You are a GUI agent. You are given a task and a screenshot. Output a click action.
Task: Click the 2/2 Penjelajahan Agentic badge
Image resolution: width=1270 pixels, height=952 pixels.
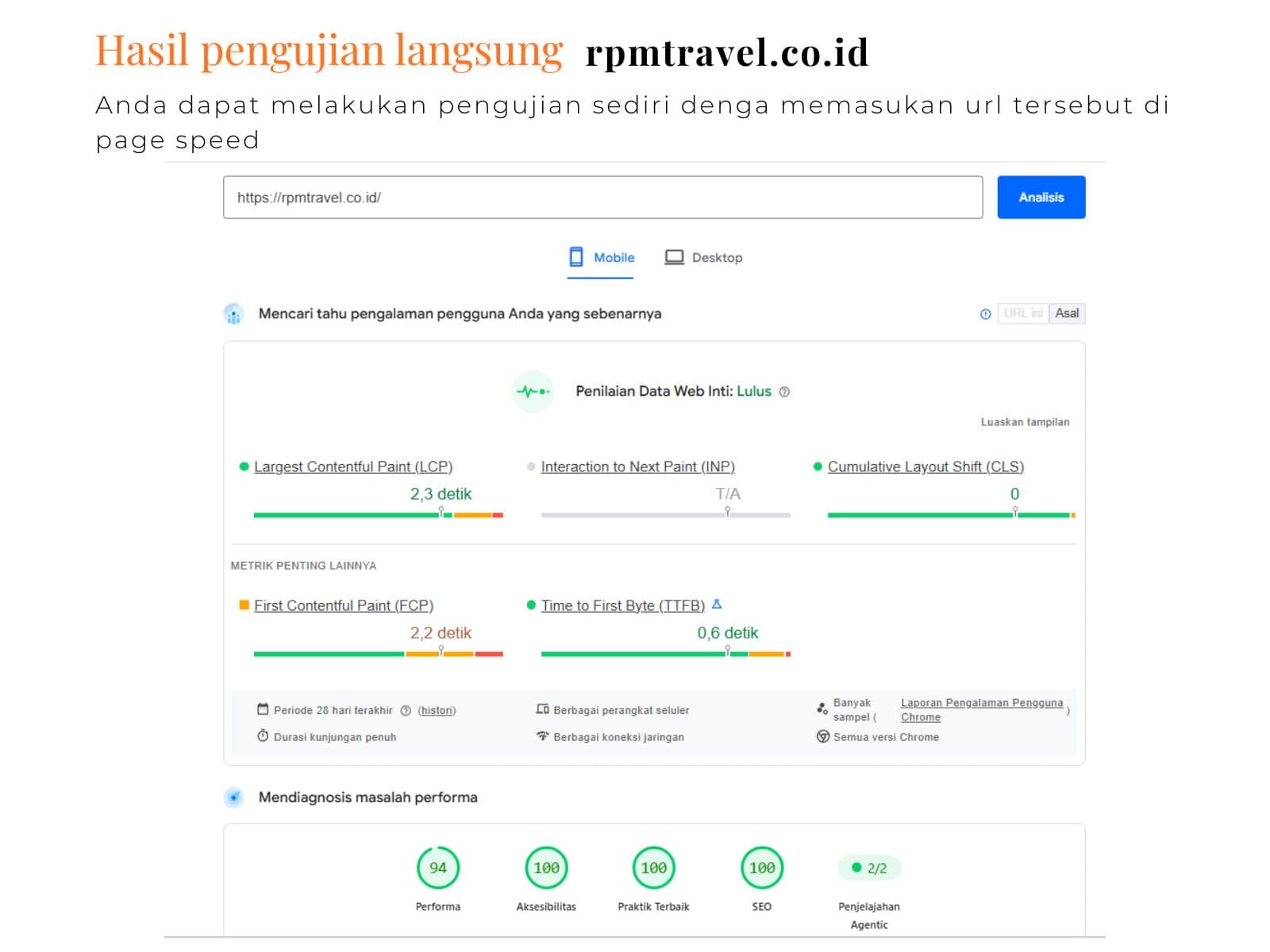tap(869, 868)
